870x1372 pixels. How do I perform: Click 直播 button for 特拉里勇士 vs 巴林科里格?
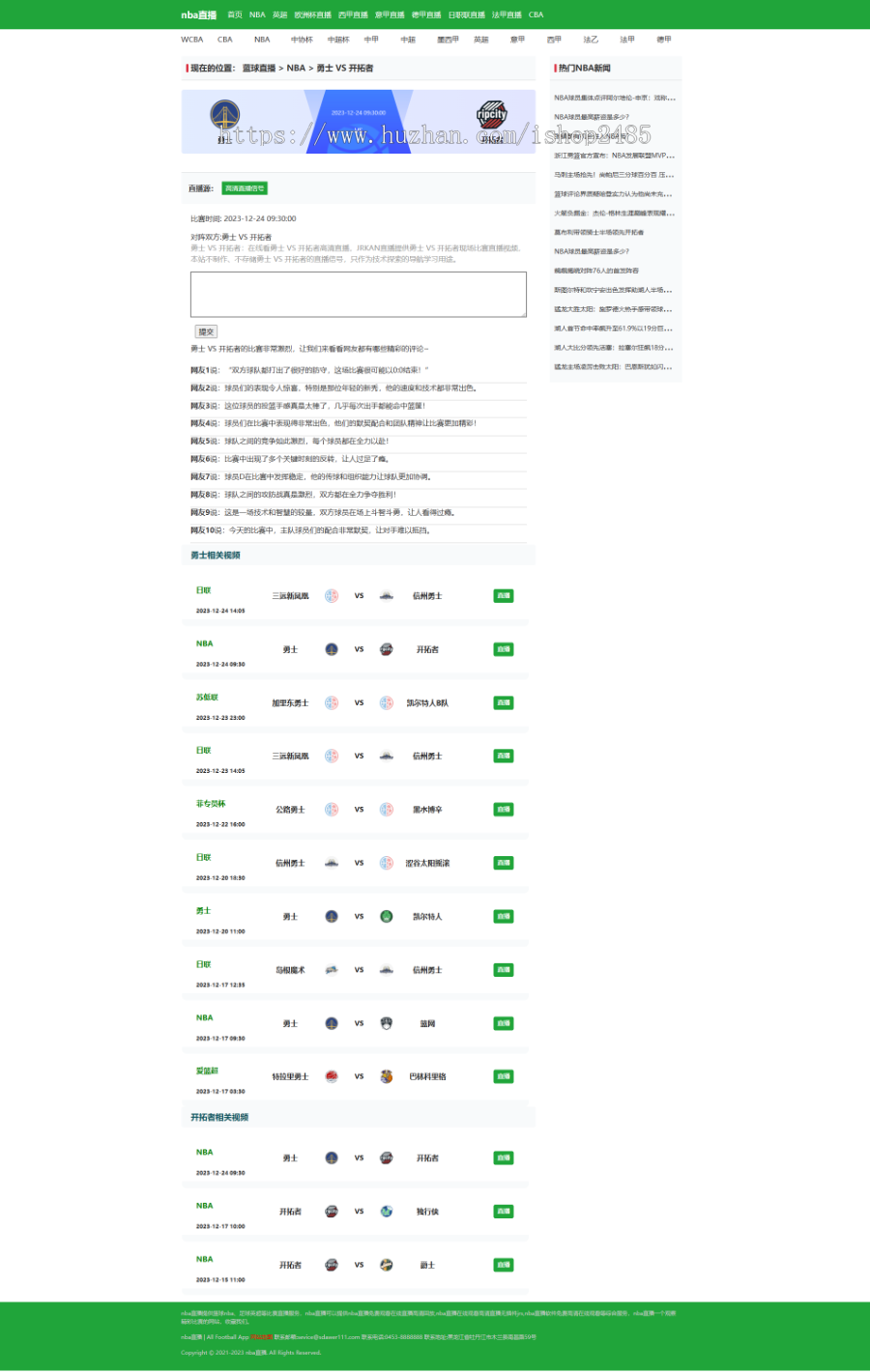click(504, 1076)
